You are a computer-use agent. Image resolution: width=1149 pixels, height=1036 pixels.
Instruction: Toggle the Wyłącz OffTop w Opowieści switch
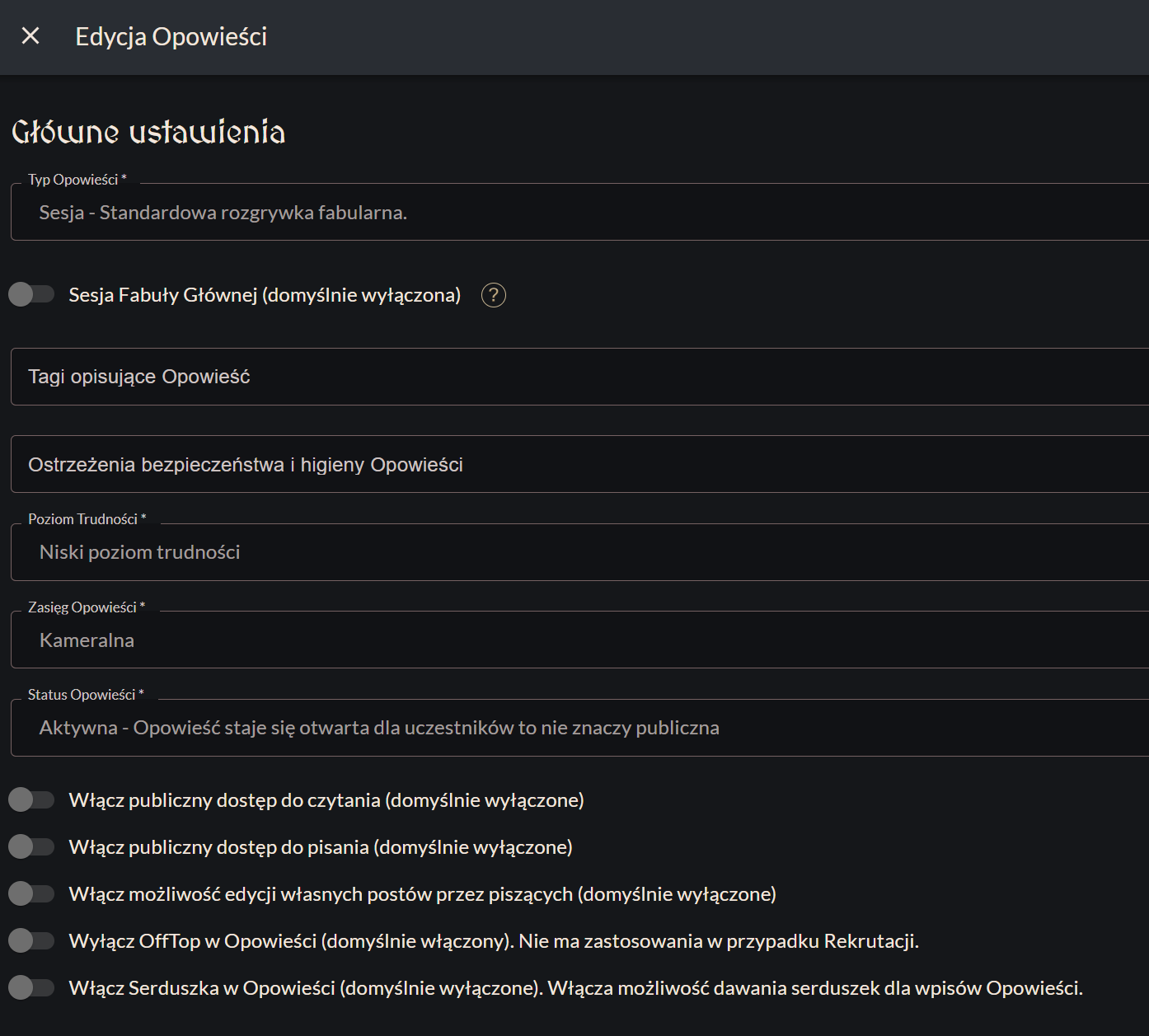coord(31,940)
